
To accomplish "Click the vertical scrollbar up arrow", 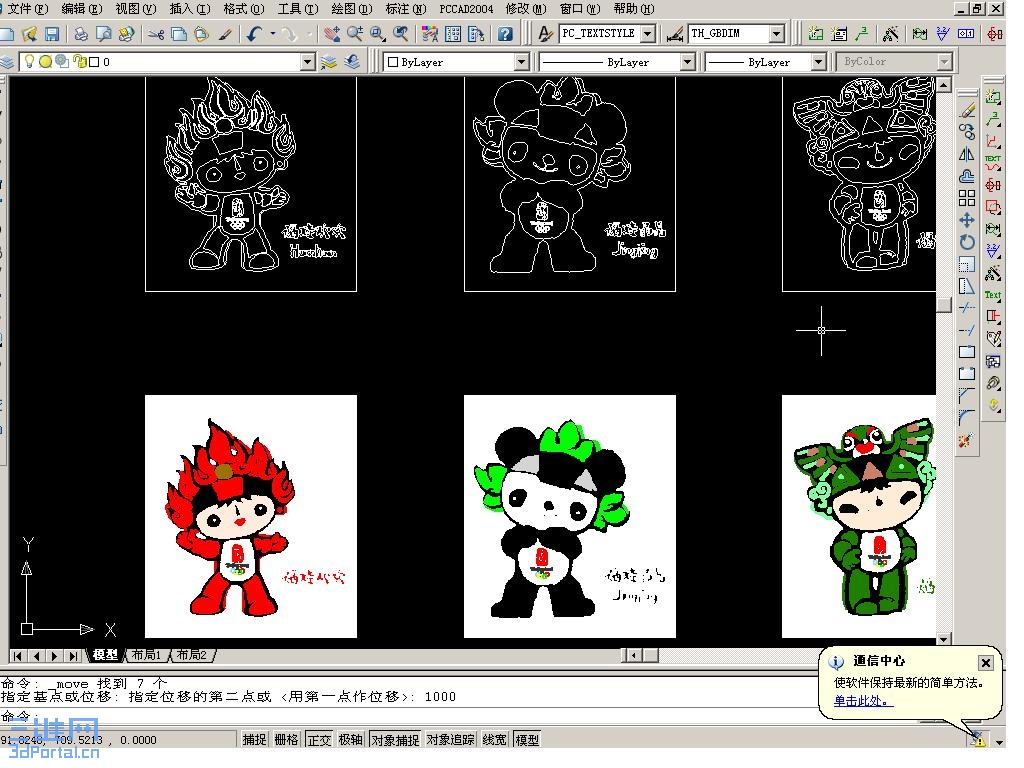I will click(x=944, y=84).
